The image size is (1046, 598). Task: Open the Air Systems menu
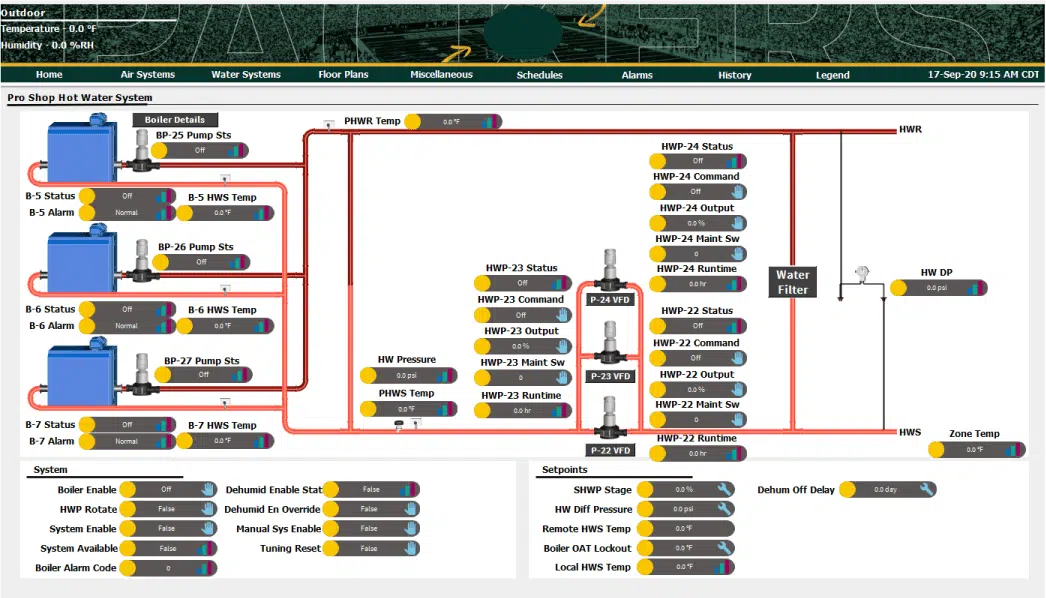[147, 75]
